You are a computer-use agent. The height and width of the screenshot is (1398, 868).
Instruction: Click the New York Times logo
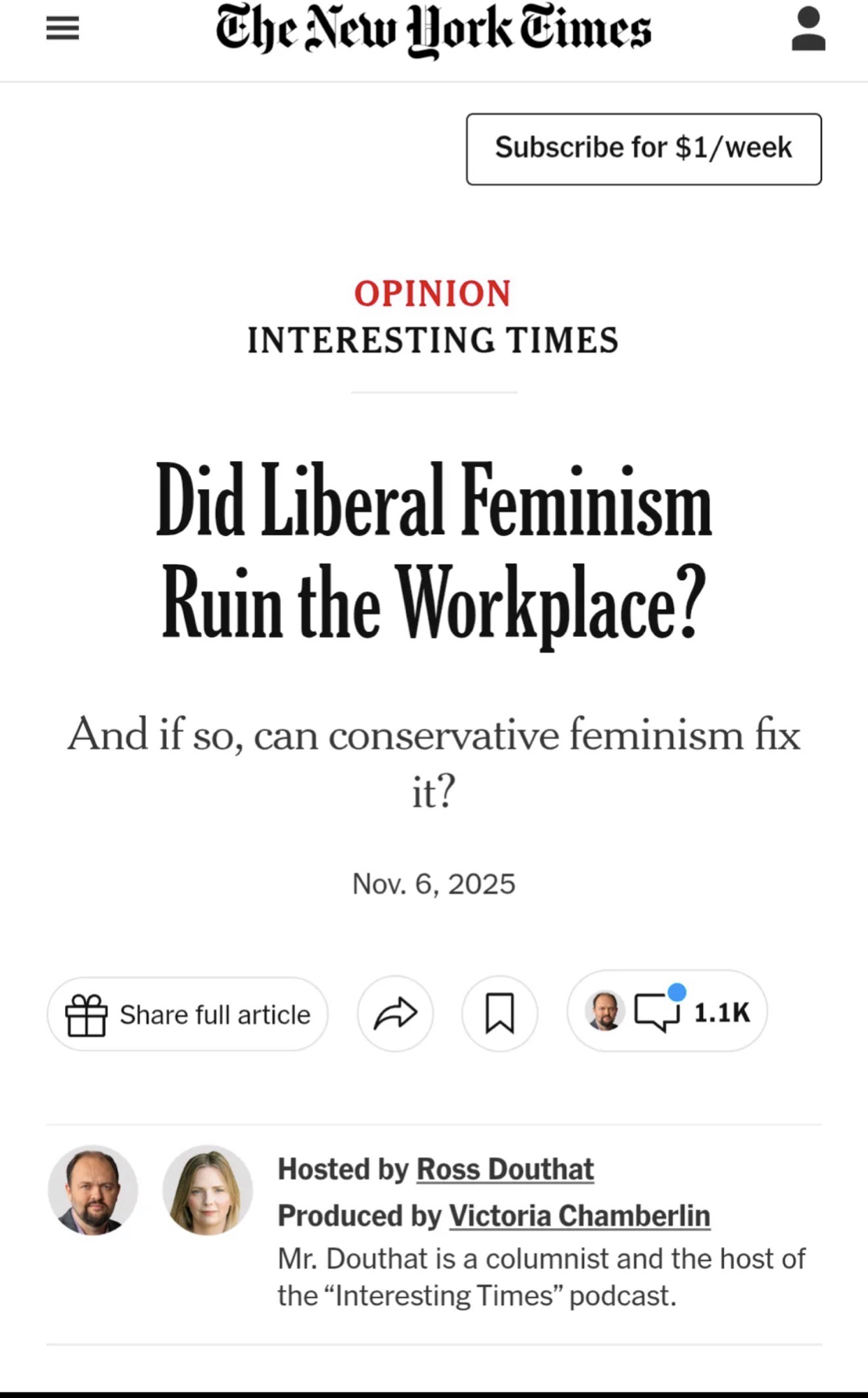pyautogui.click(x=433, y=29)
